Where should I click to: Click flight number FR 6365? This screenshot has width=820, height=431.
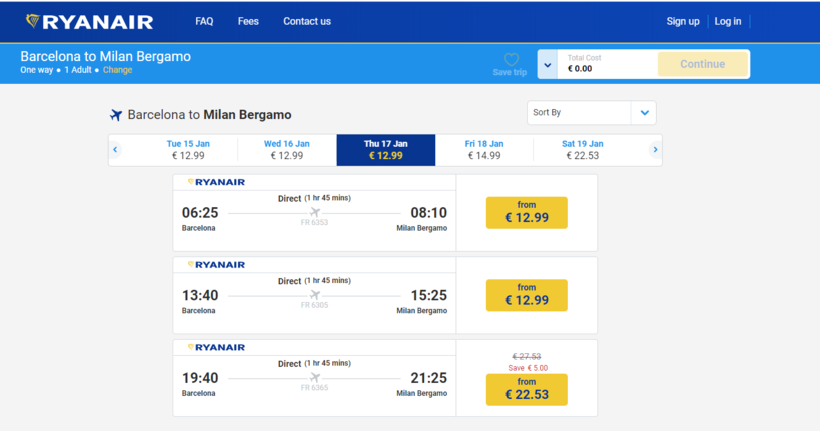pyautogui.click(x=314, y=388)
